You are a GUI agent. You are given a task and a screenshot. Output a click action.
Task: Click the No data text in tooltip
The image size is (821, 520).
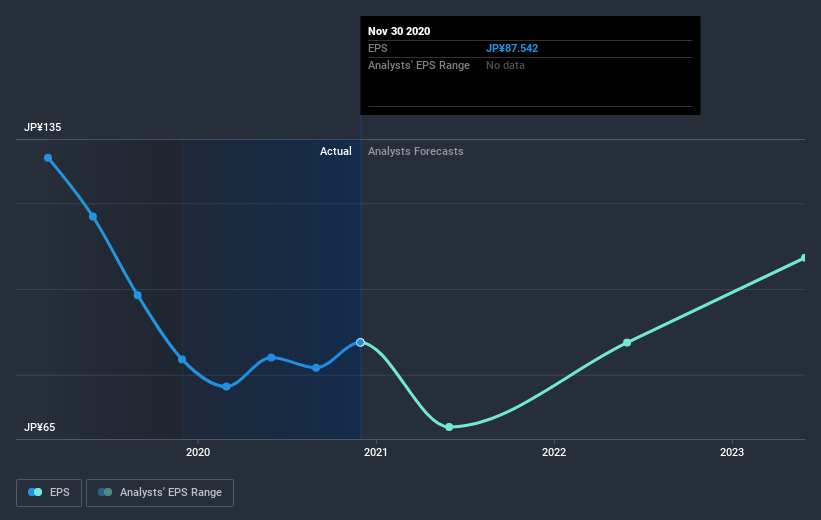click(x=505, y=65)
